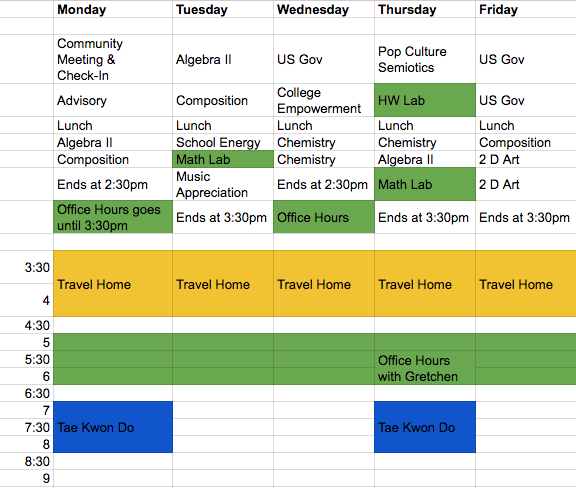The image size is (576, 488).
Task: Click Office Hours with Gretchen cell
Action: pos(425,368)
